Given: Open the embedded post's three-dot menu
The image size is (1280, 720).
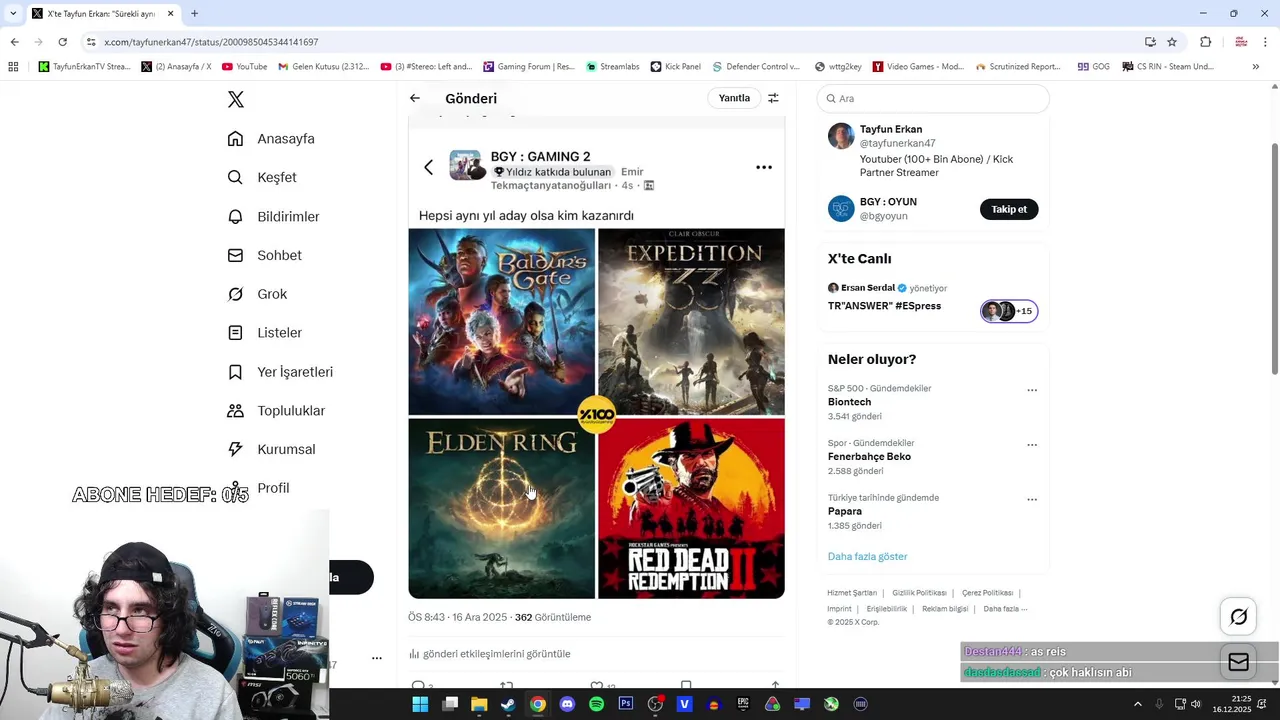Looking at the screenshot, I should pyautogui.click(x=764, y=167).
